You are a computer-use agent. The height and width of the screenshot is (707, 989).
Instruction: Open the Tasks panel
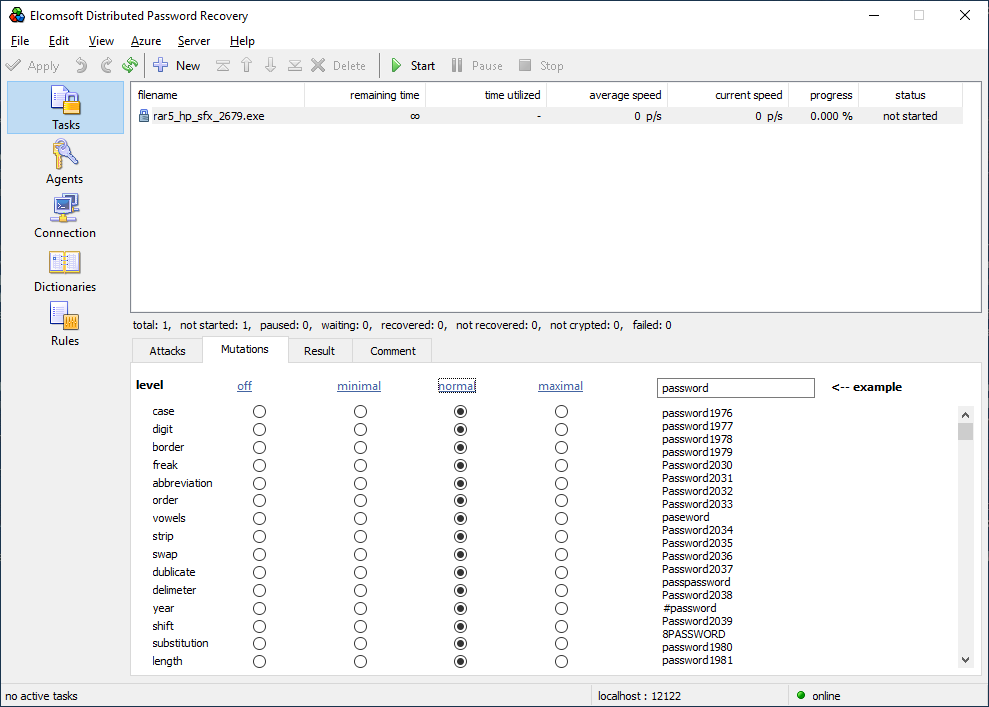(66, 108)
